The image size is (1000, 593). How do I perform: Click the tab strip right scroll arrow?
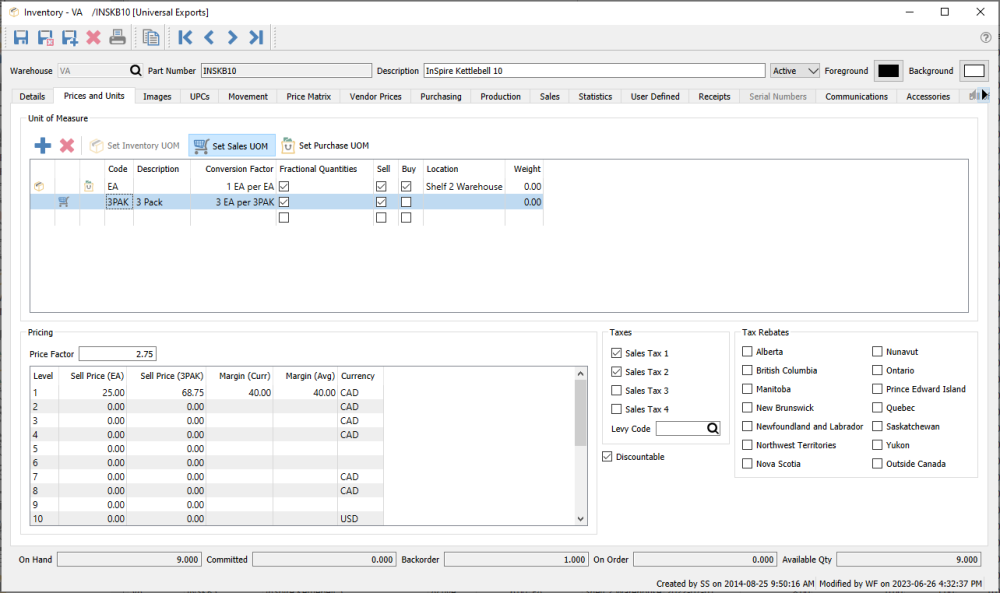click(984, 95)
